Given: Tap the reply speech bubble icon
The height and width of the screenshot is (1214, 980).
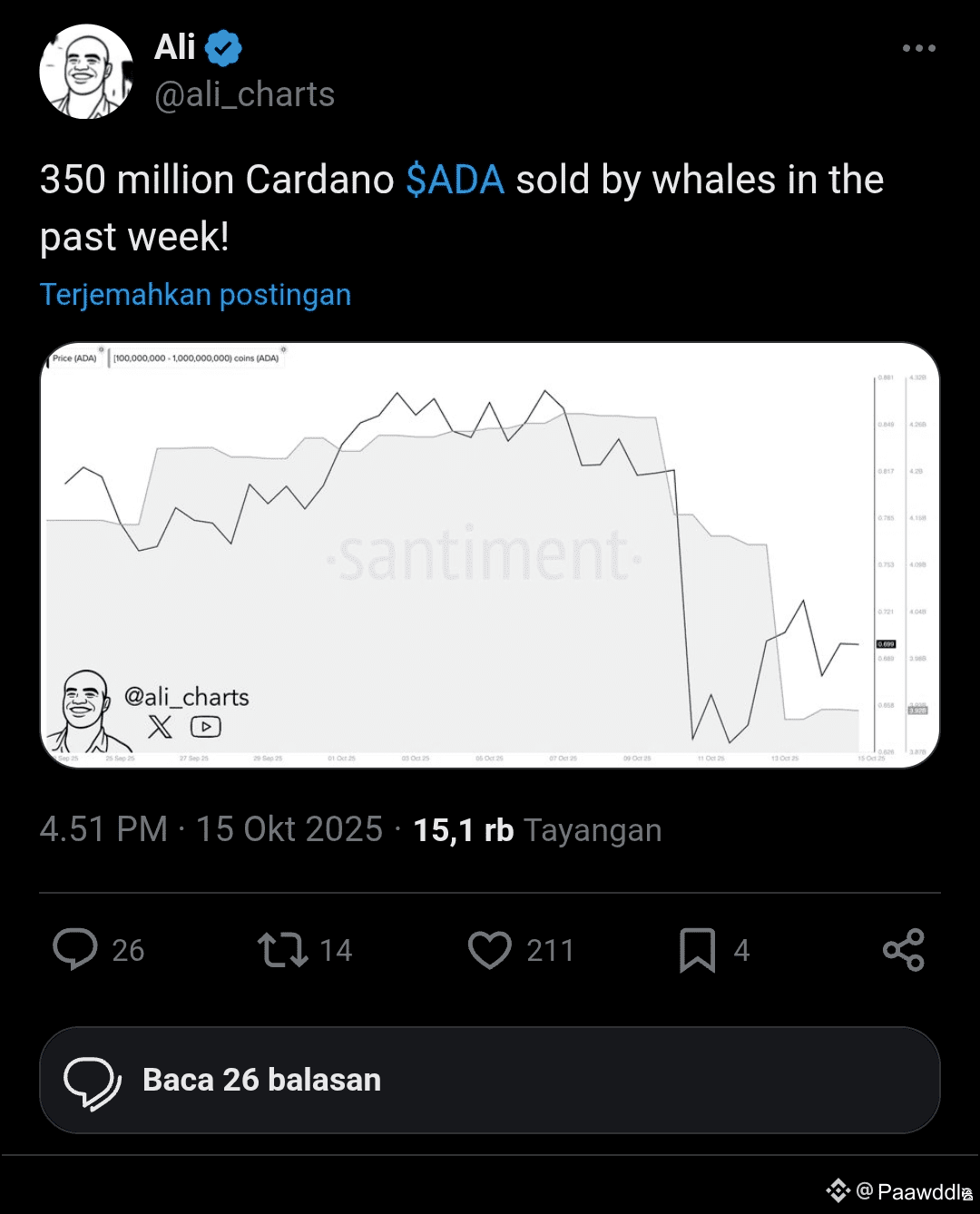Looking at the screenshot, I should (x=75, y=950).
